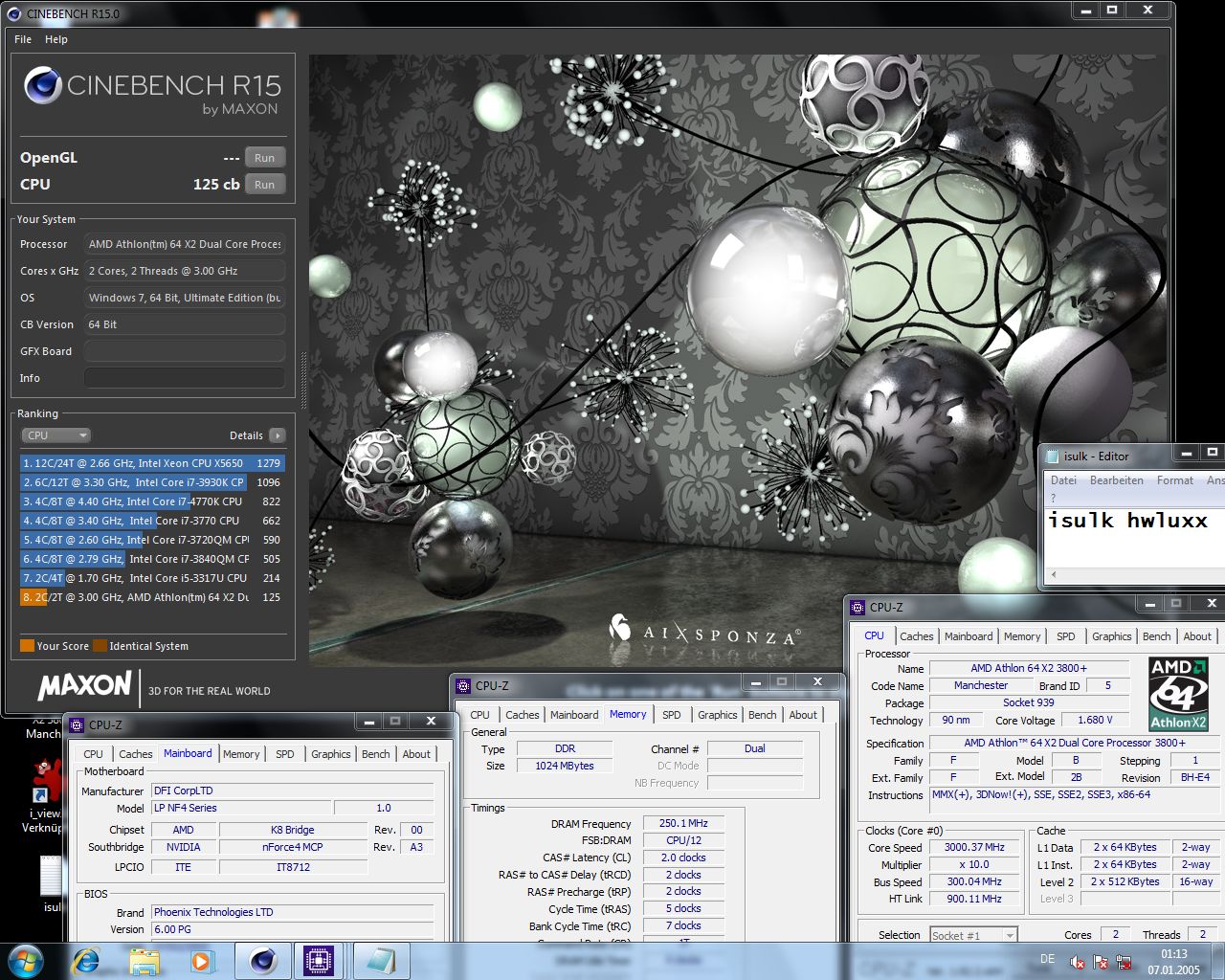
Task: Open the Format menu in isulk Editor
Action: click(x=1175, y=480)
